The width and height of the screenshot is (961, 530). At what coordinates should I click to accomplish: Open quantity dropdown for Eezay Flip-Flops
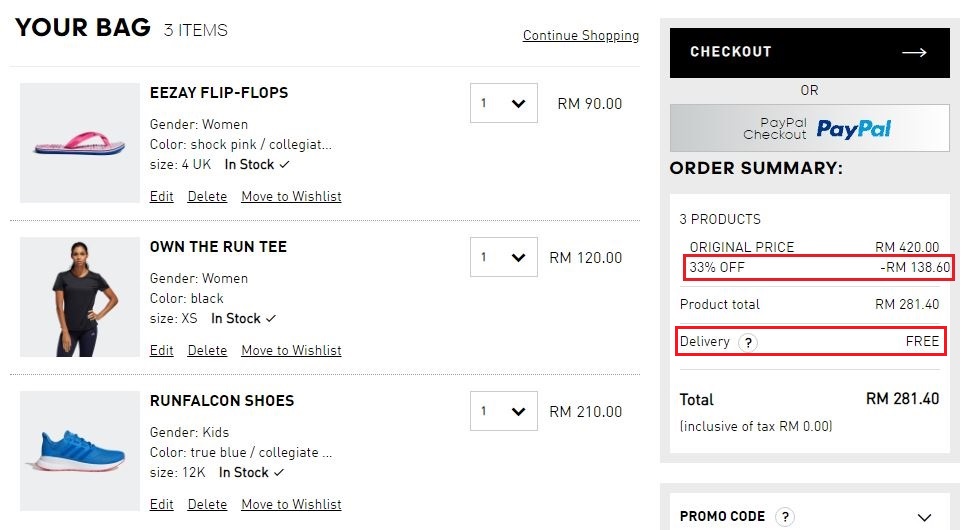coord(503,103)
